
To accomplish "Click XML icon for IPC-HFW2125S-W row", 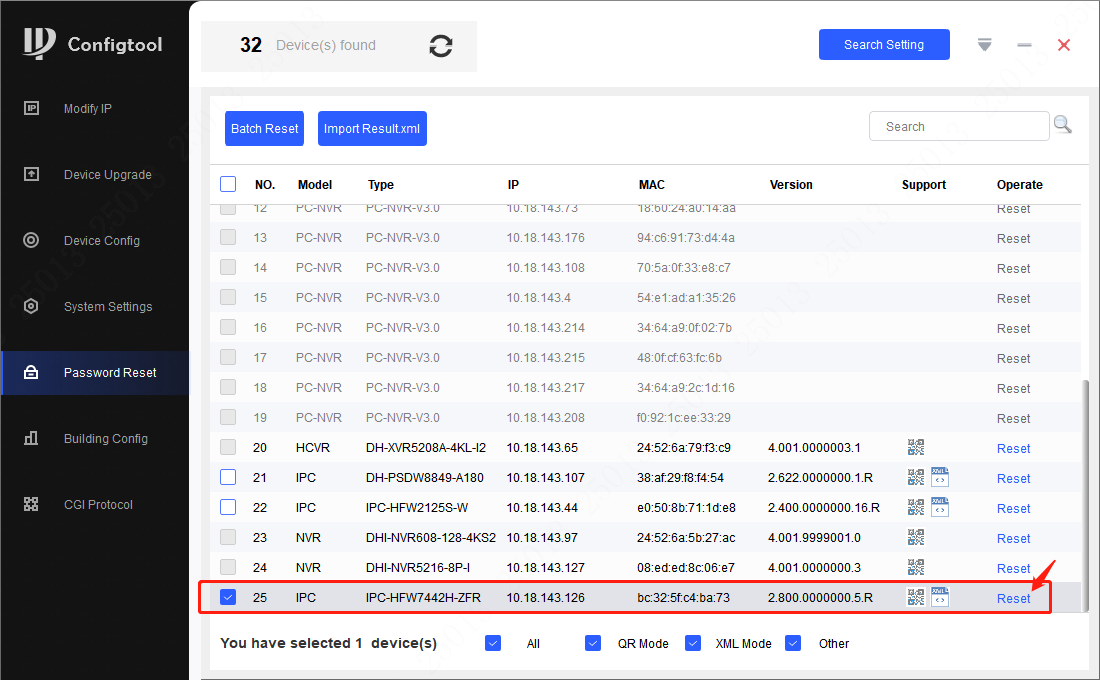I will [x=939, y=507].
